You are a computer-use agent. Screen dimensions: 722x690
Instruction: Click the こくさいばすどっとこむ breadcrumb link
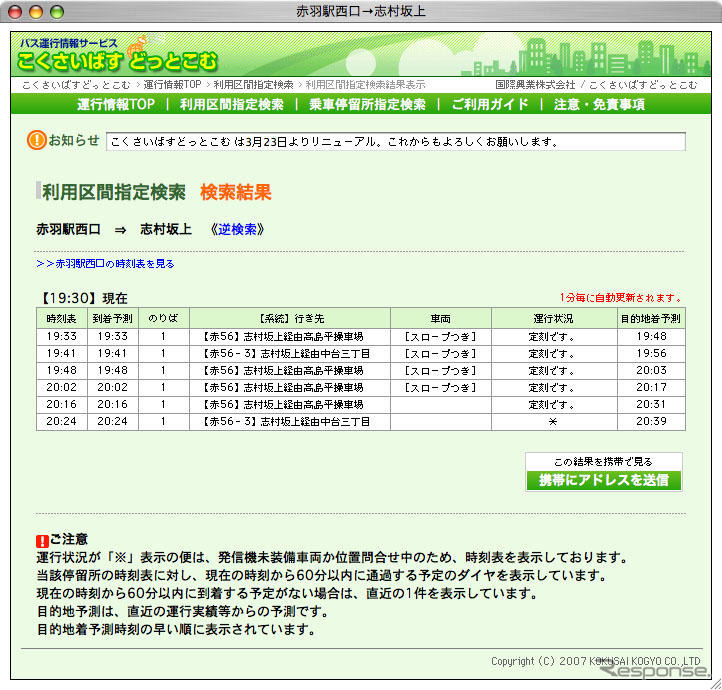coord(76,85)
